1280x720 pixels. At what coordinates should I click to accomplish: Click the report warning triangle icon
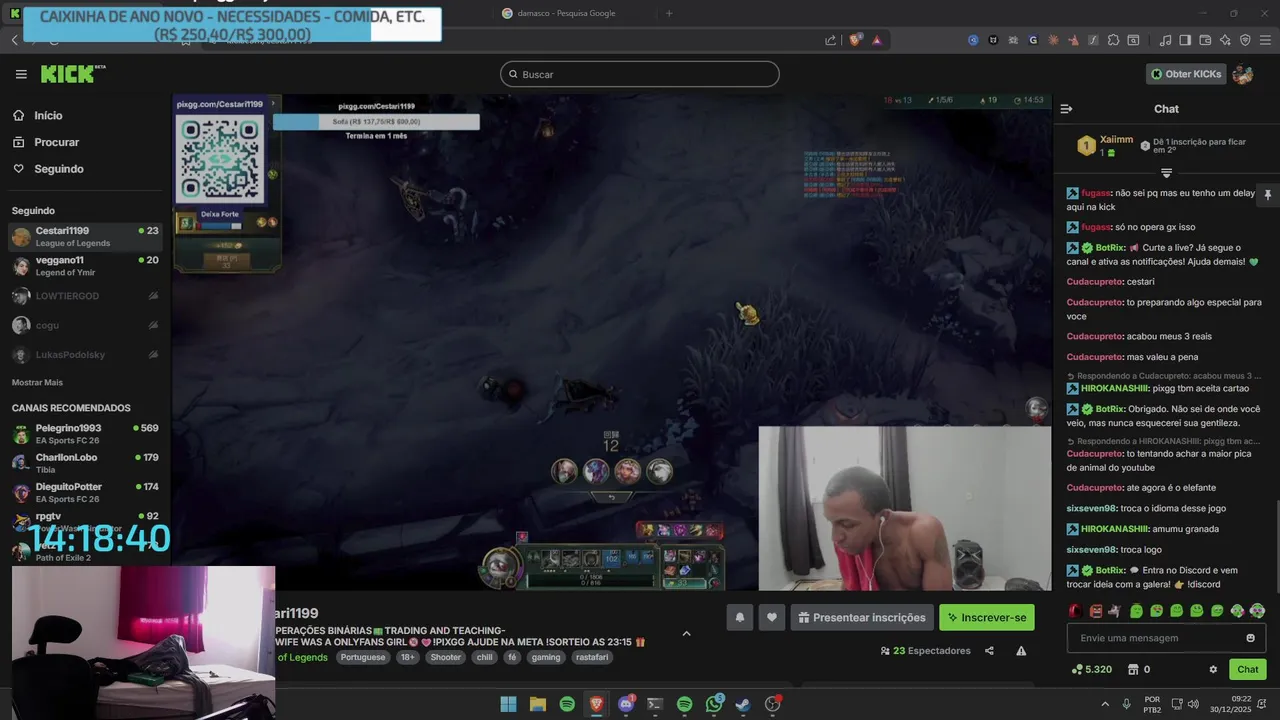point(1021,651)
